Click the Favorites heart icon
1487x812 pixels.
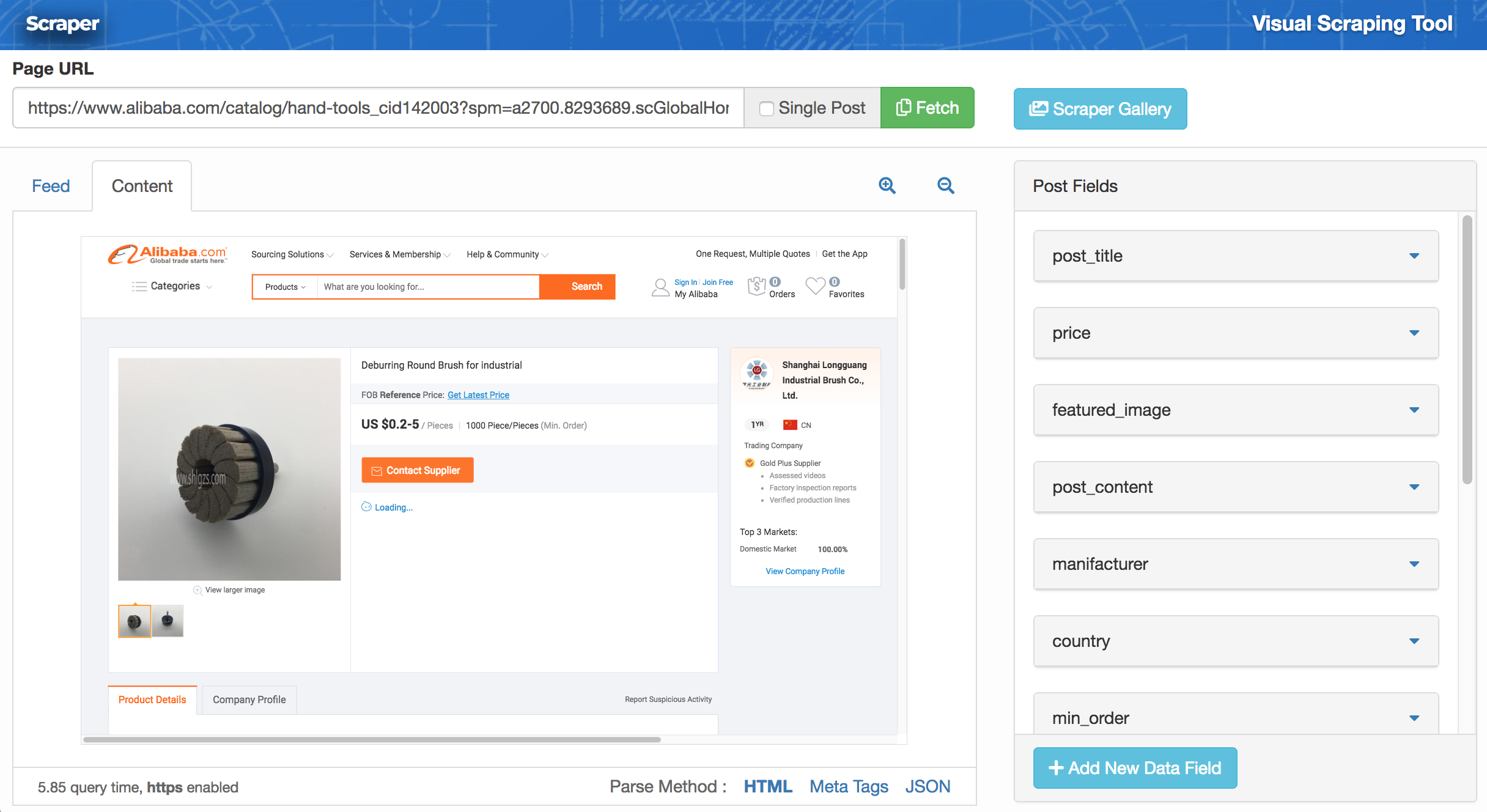(x=815, y=286)
